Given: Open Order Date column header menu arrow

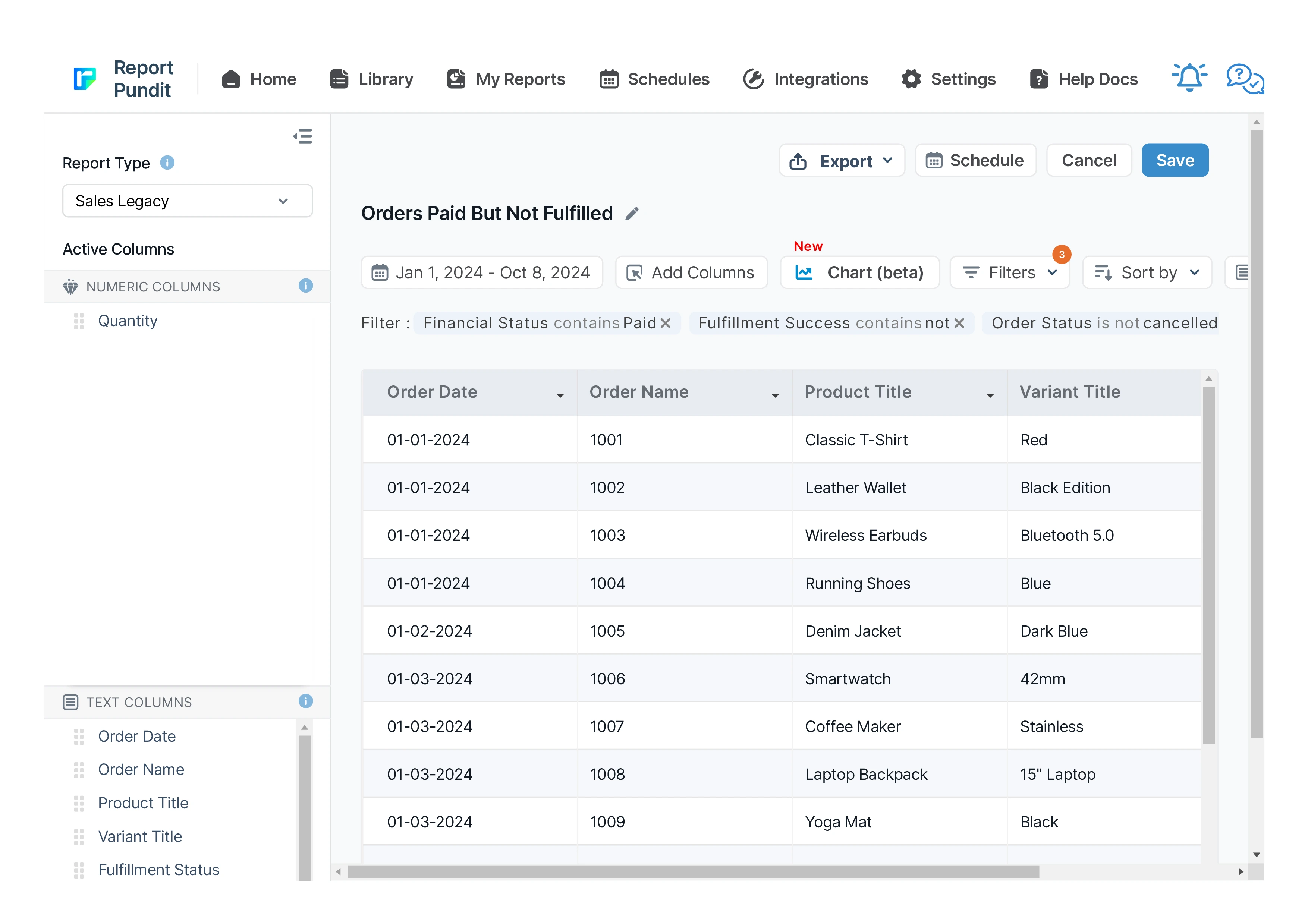Looking at the screenshot, I should coord(560,395).
